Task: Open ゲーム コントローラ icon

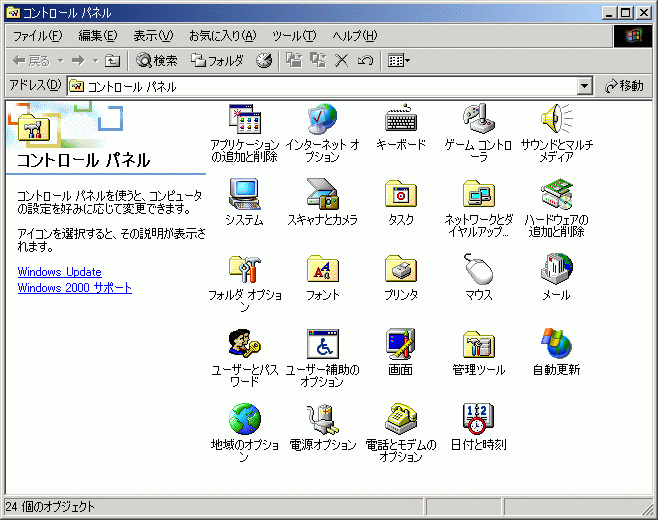Action: [x=478, y=120]
